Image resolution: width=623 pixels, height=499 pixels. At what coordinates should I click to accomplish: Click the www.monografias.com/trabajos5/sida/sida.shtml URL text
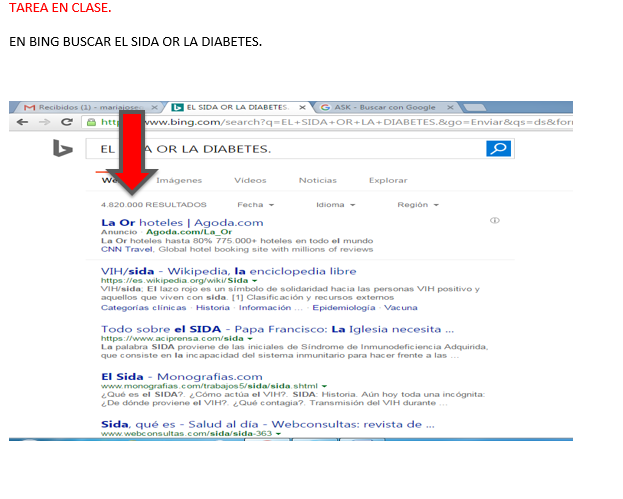tap(209, 386)
